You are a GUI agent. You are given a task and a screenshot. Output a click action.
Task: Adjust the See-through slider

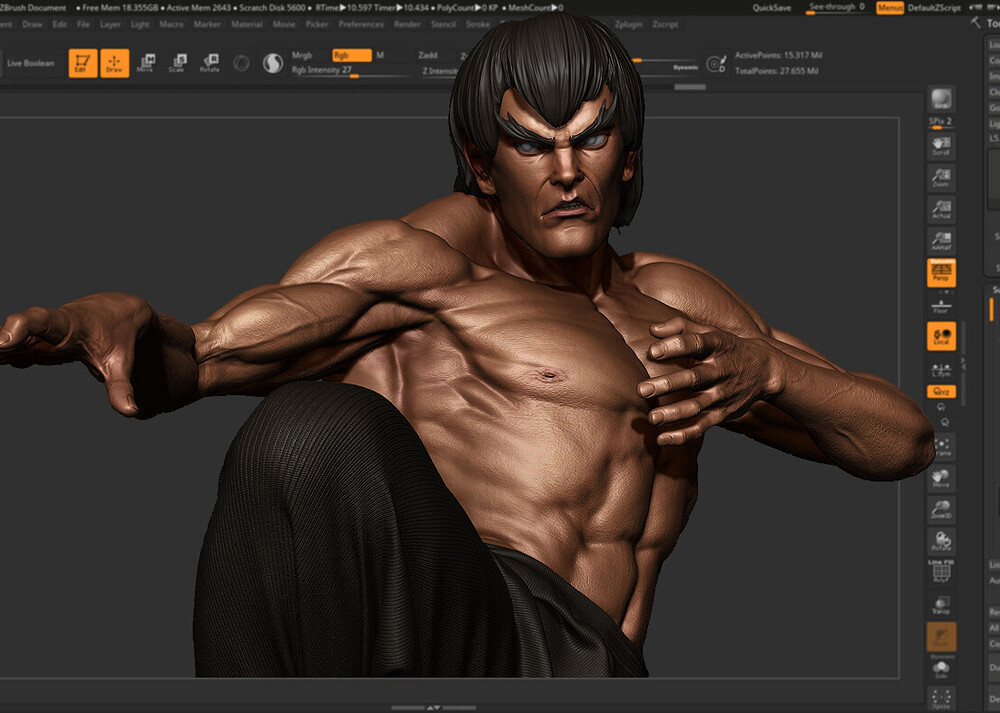(837, 8)
